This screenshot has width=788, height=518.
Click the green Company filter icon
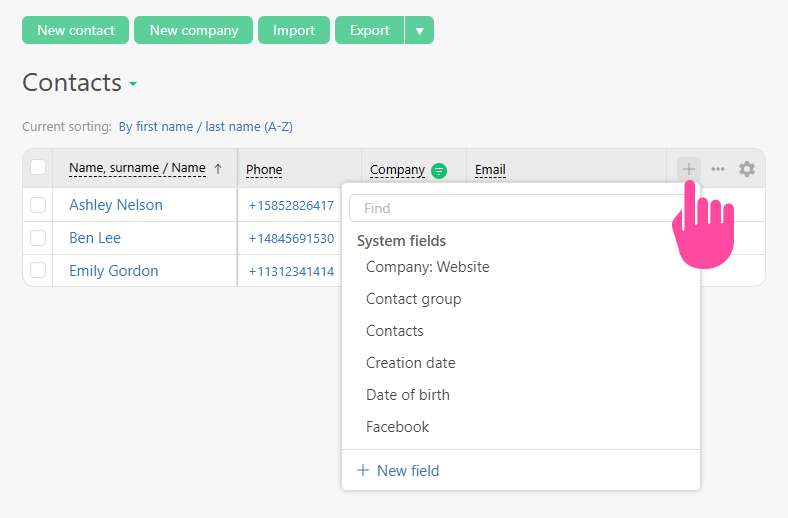click(x=439, y=170)
